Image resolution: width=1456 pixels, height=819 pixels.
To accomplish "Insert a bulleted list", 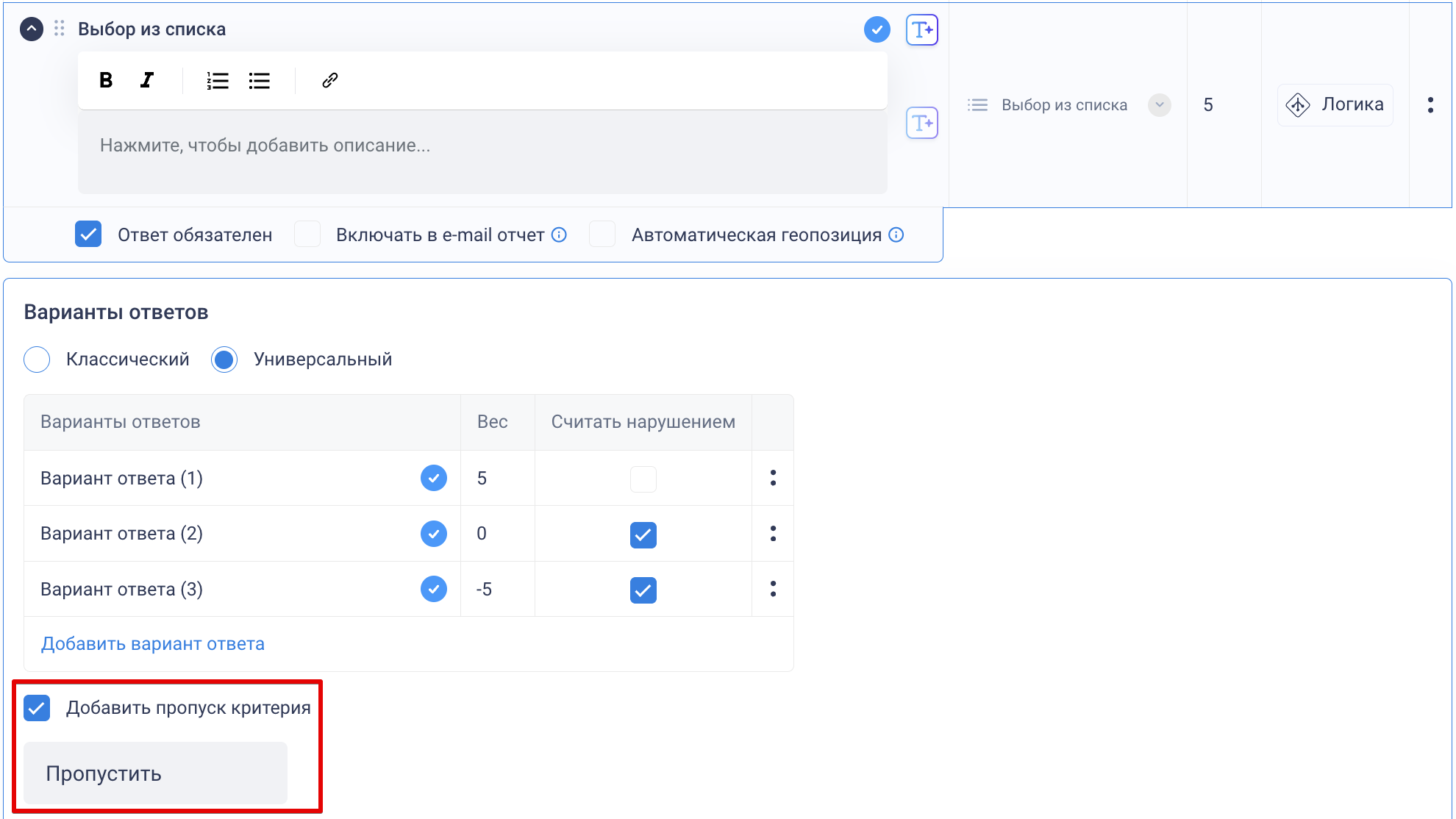I will [x=260, y=80].
